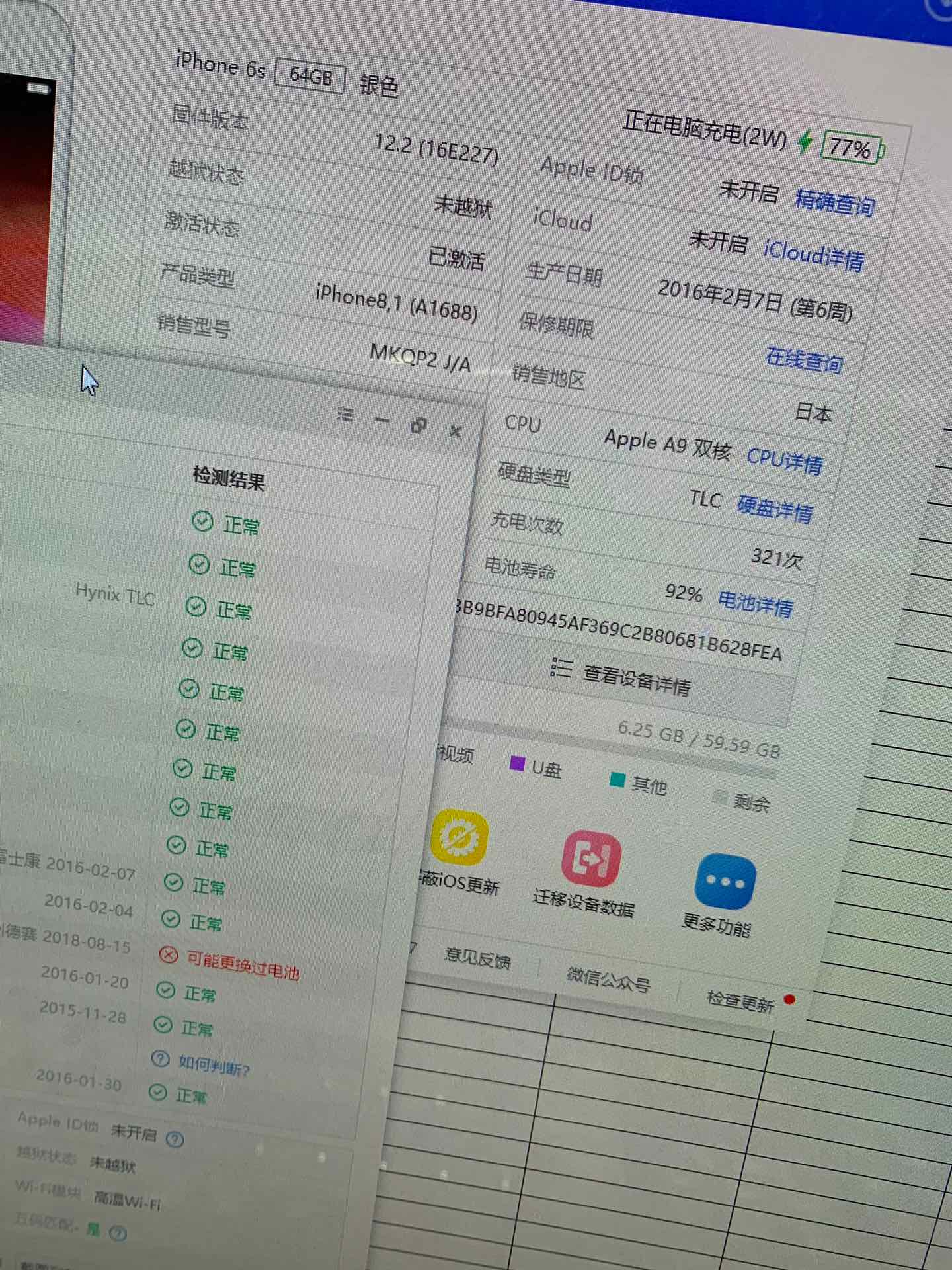The width and height of the screenshot is (952, 1270).
Task: Click the storage usage 6.25 GB / 59.59 GB
Action: click(699, 740)
